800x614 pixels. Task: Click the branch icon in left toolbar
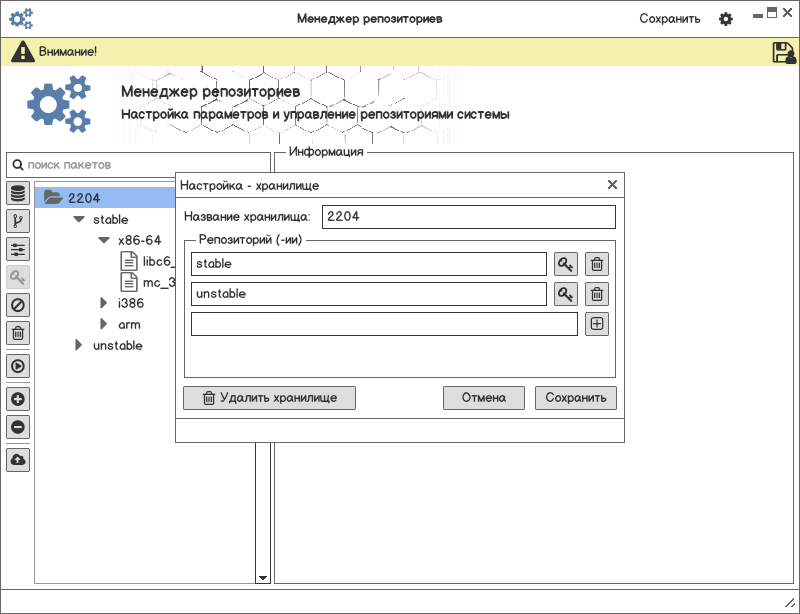18,221
